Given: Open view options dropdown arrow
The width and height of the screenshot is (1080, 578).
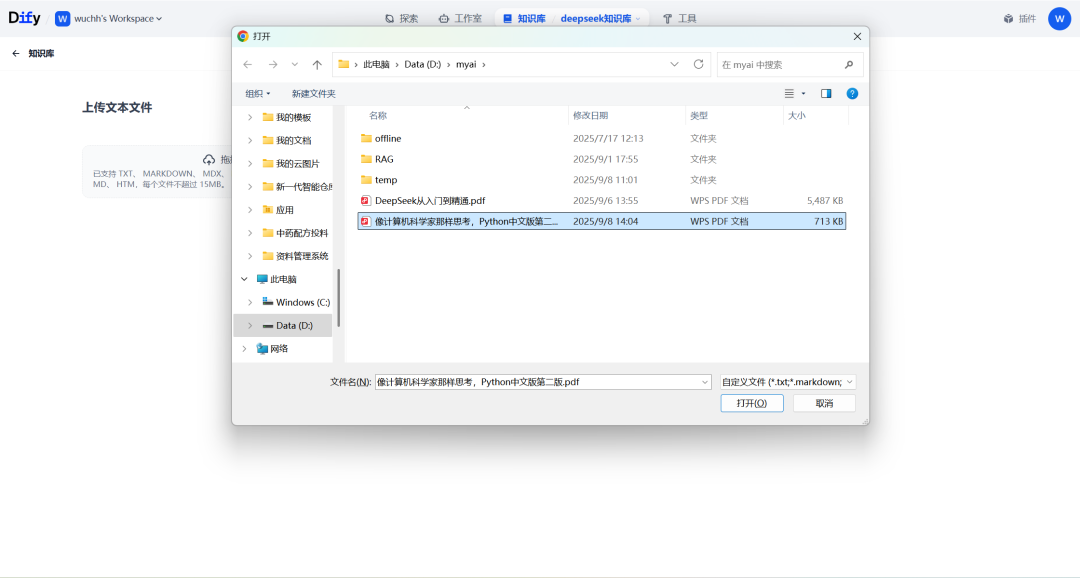Looking at the screenshot, I should 803,94.
